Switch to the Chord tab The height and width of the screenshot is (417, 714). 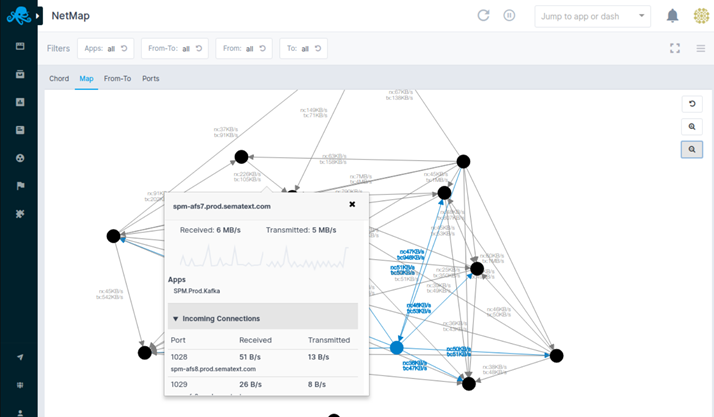click(x=59, y=78)
